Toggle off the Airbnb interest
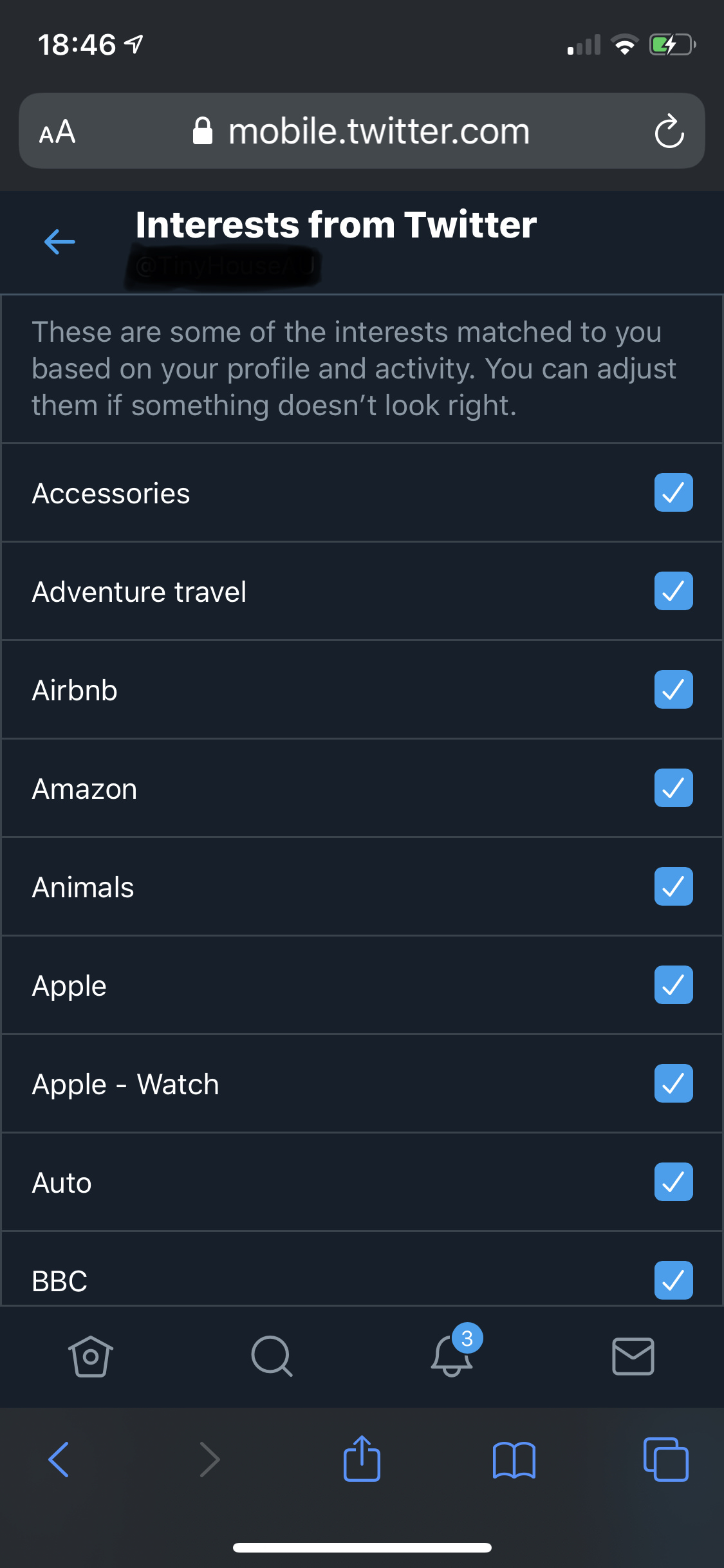Viewport: 724px width, 1568px height. (x=673, y=689)
